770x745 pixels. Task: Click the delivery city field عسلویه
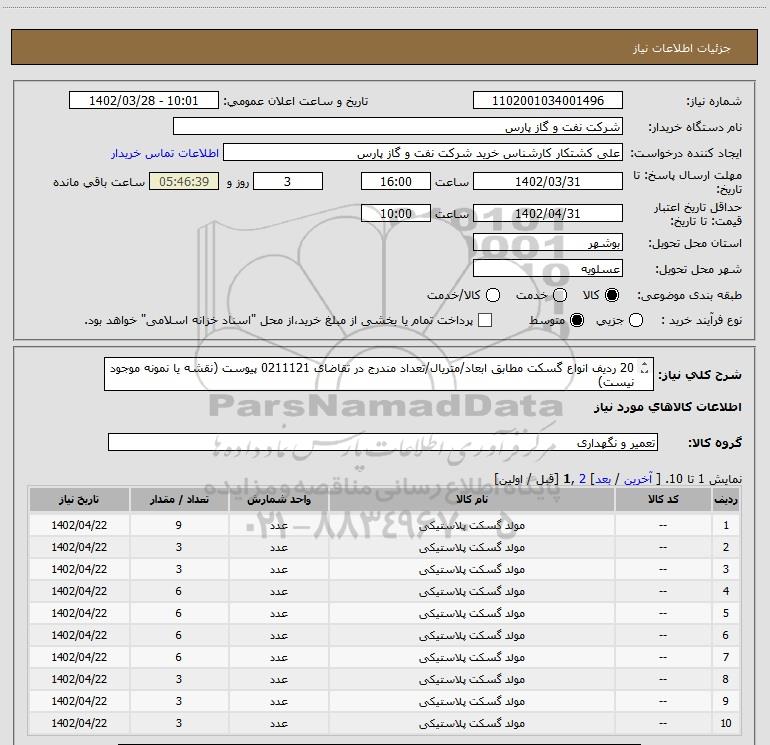click(x=548, y=268)
